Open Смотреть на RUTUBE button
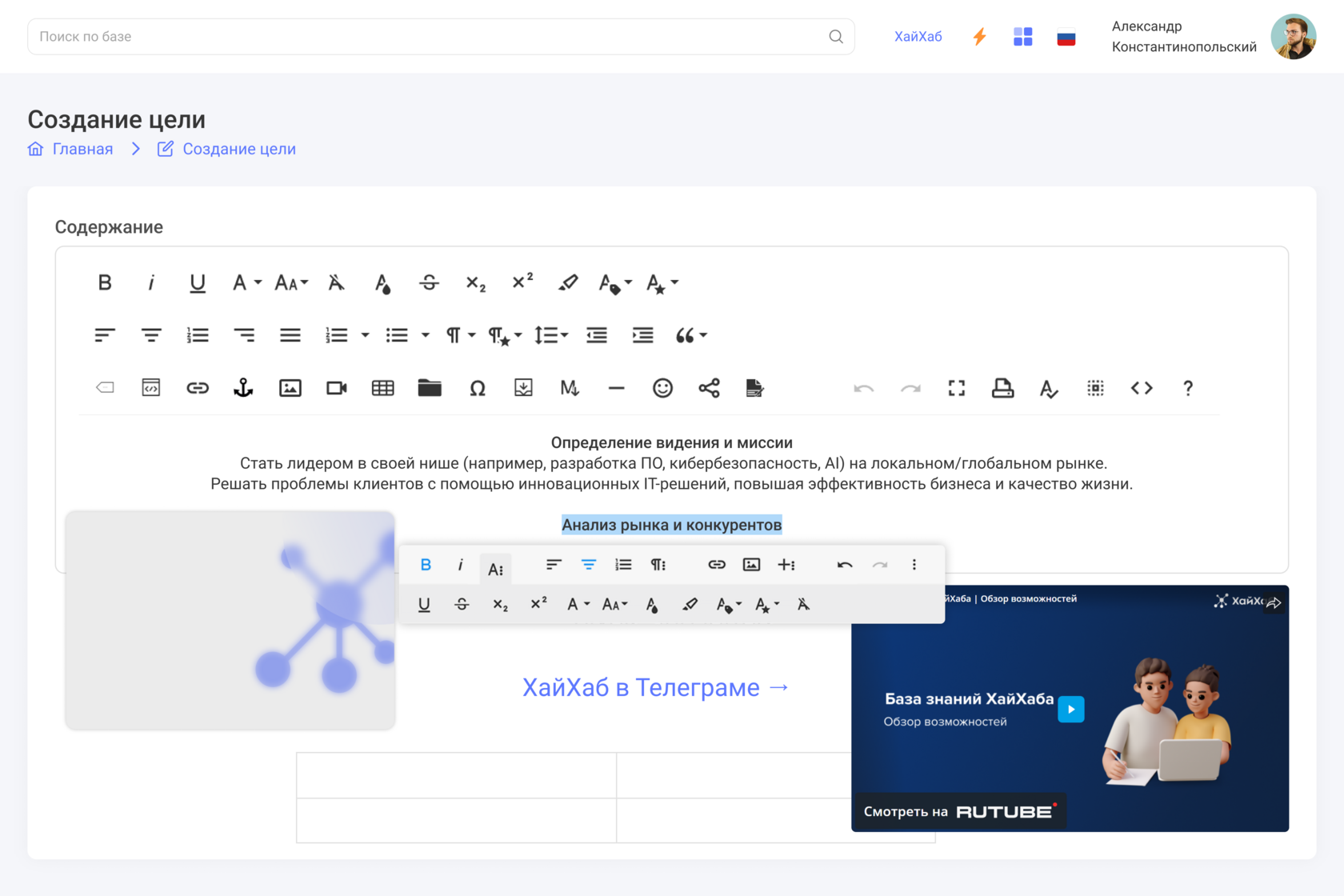This screenshot has width=1344, height=896. pyautogui.click(x=959, y=811)
